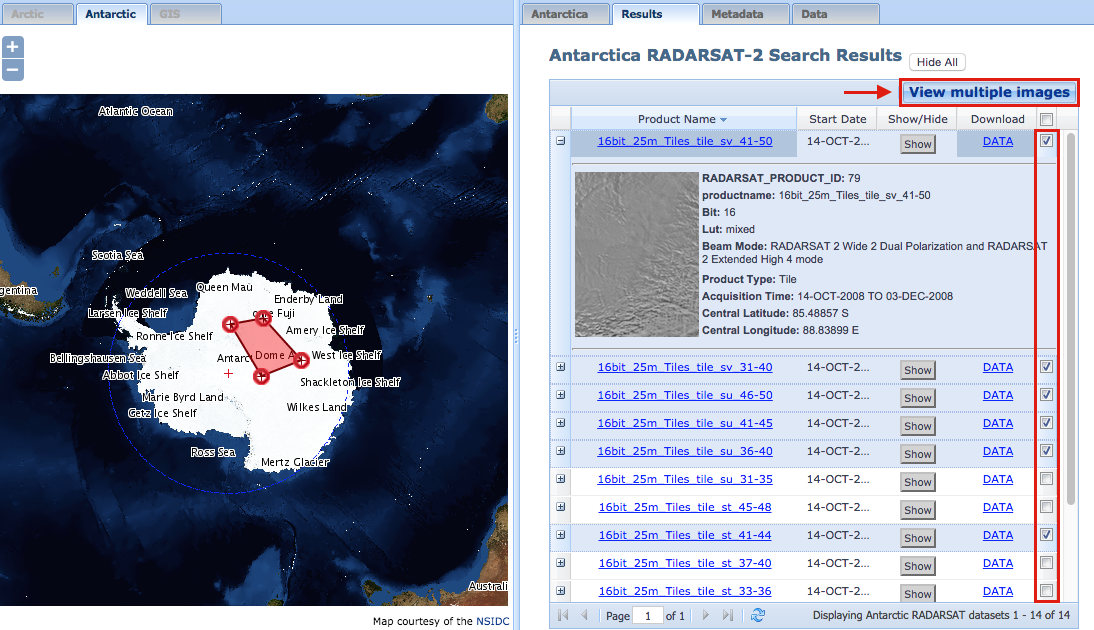
Task: Go to the first page of results
Action: (x=562, y=616)
